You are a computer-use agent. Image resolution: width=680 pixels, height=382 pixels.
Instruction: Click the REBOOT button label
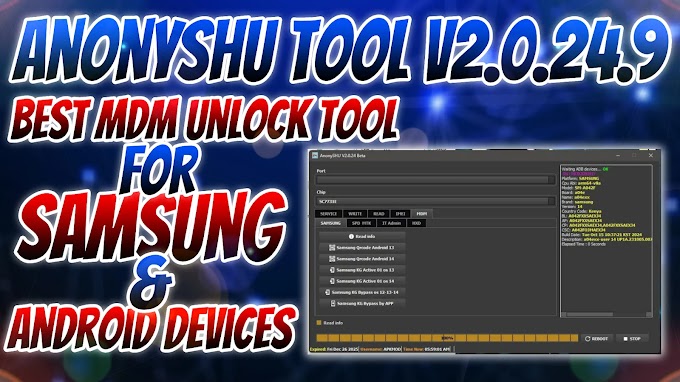point(600,339)
